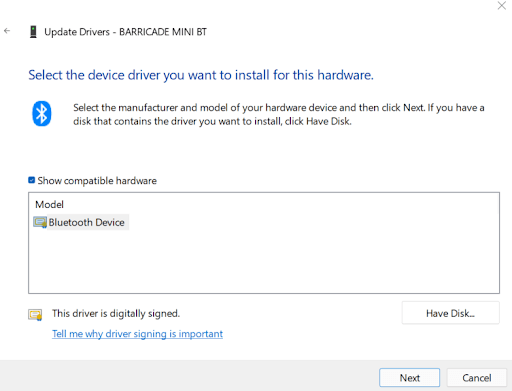The image size is (512, 391).
Task: Open Tell me why driver signing is important
Action: (x=137, y=334)
